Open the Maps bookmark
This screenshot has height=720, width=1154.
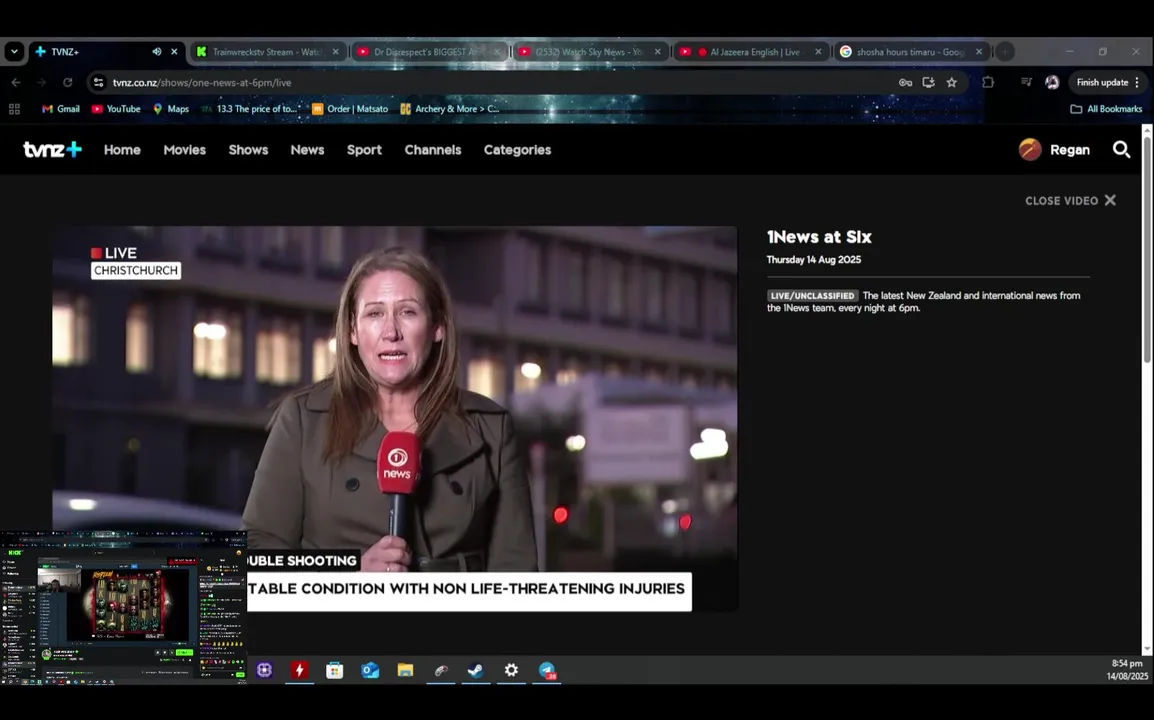pyautogui.click(x=171, y=109)
